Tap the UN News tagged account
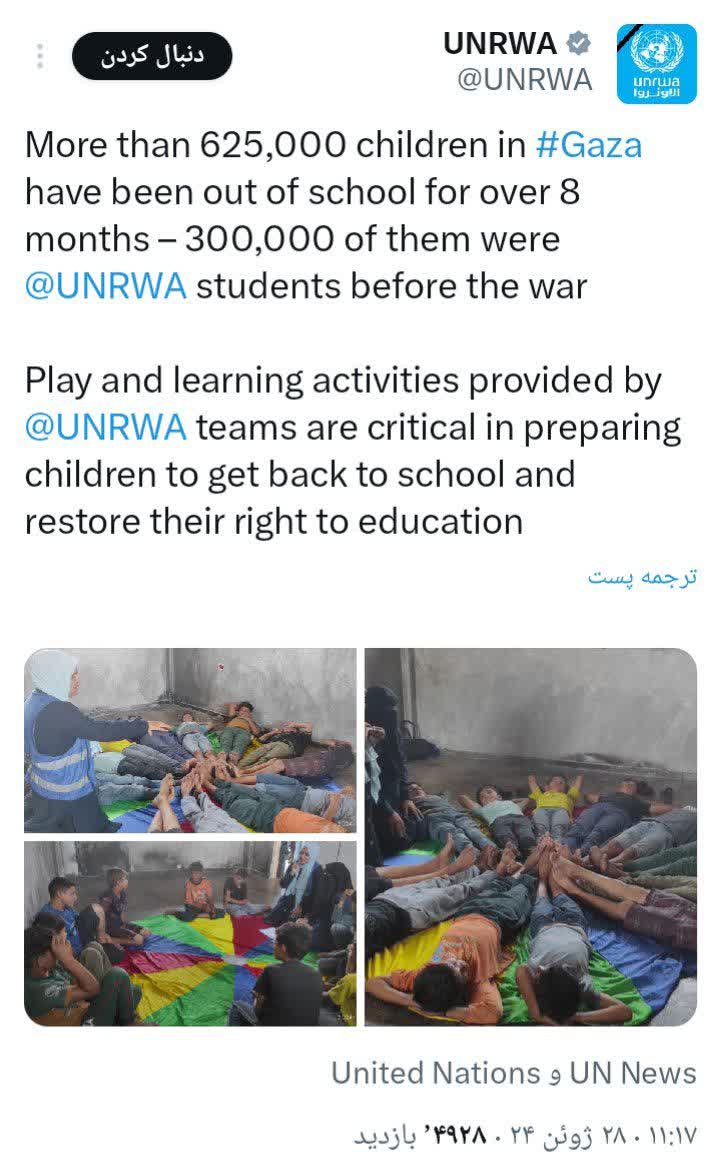The image size is (720, 1175). coord(633,1073)
